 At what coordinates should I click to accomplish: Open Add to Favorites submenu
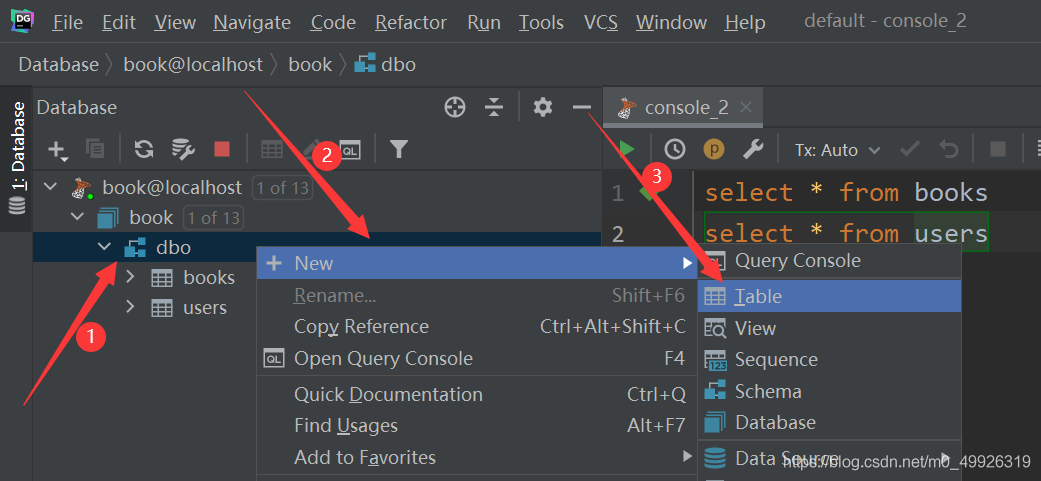[x=477, y=458]
